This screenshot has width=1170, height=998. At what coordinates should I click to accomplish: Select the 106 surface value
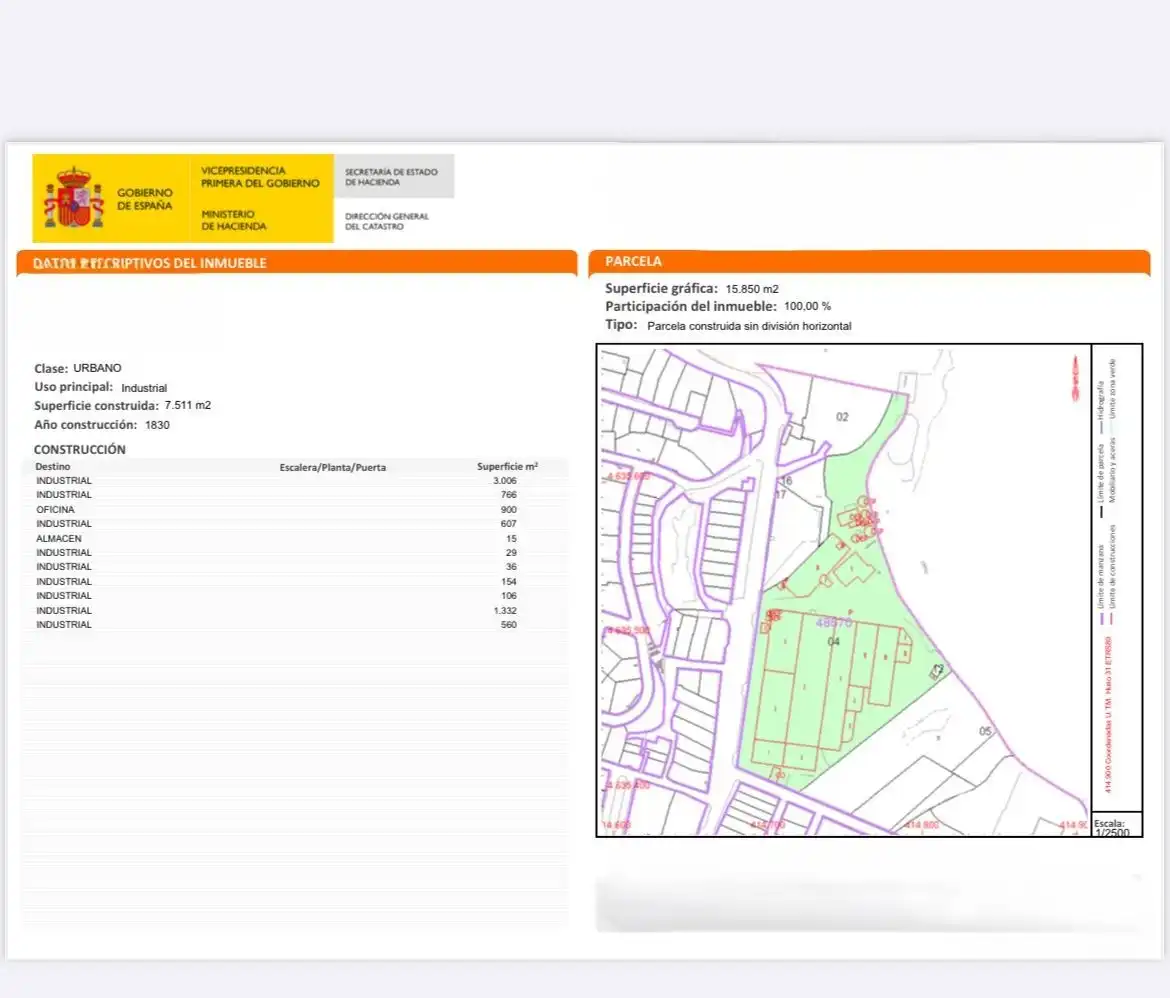coord(509,596)
